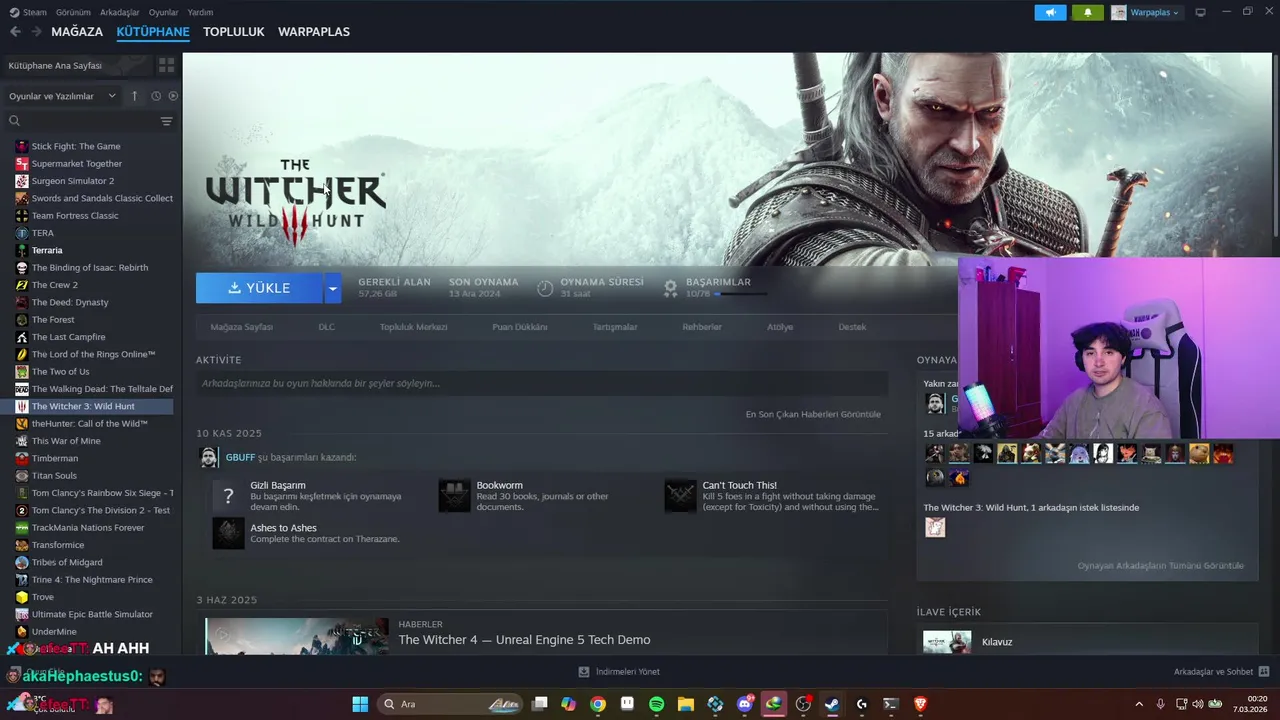Open wishlist friend avatar
Screen dimensions: 1280x720
tap(935, 527)
